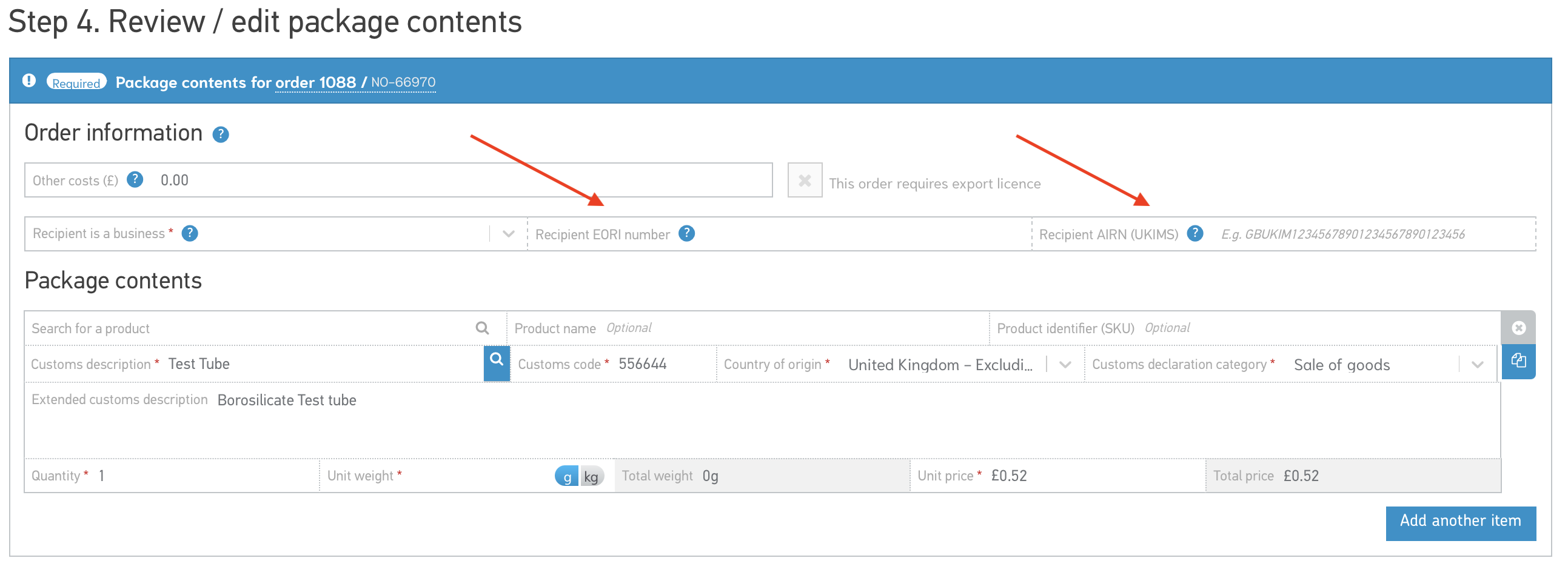Open the Country of origin dropdown
The height and width of the screenshot is (578, 1568).
(1065, 365)
